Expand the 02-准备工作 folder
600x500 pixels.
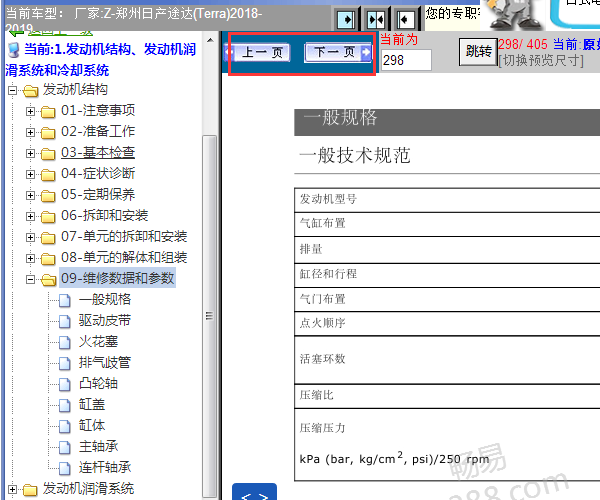(30, 132)
